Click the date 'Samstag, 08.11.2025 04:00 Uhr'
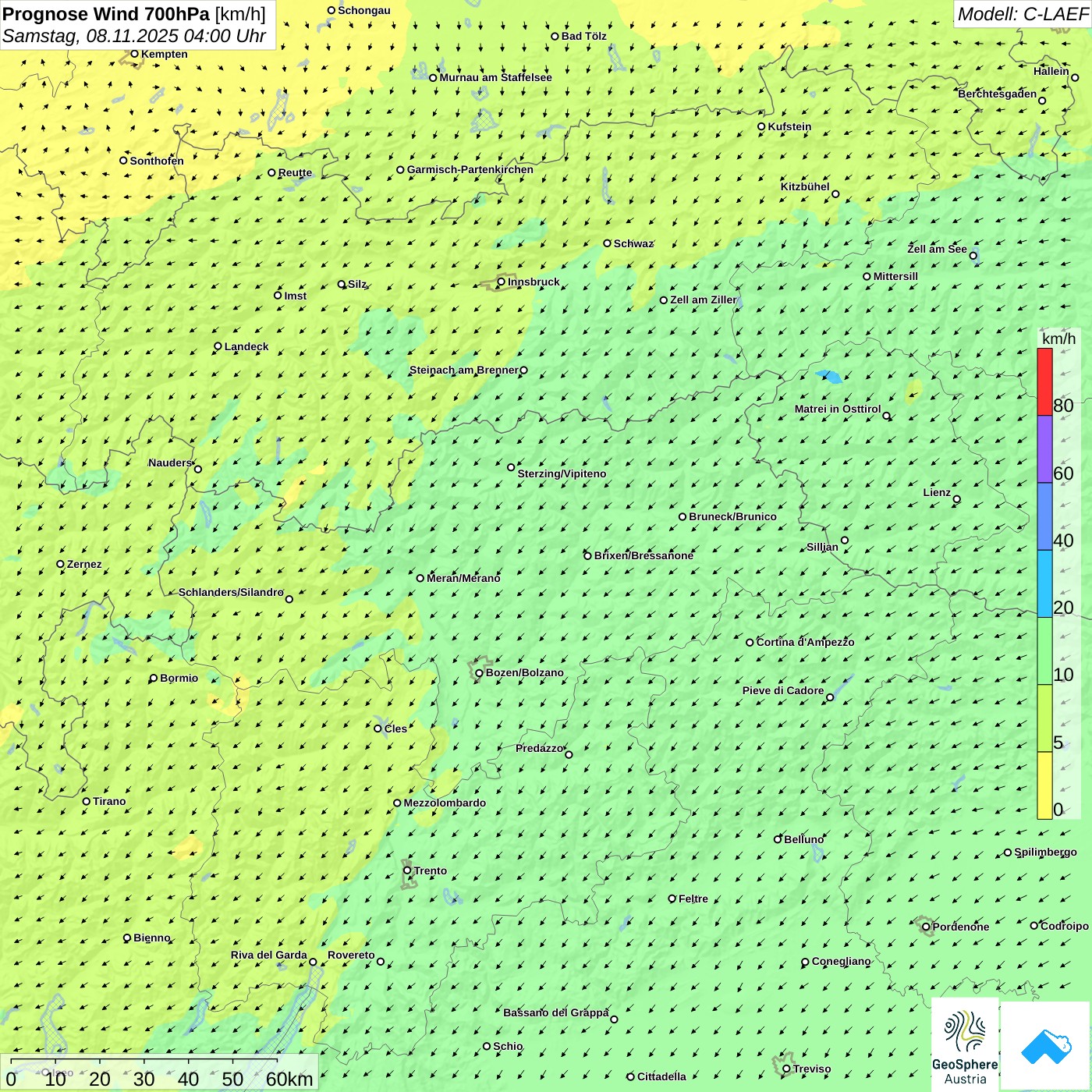1092x1092 pixels. (x=134, y=36)
